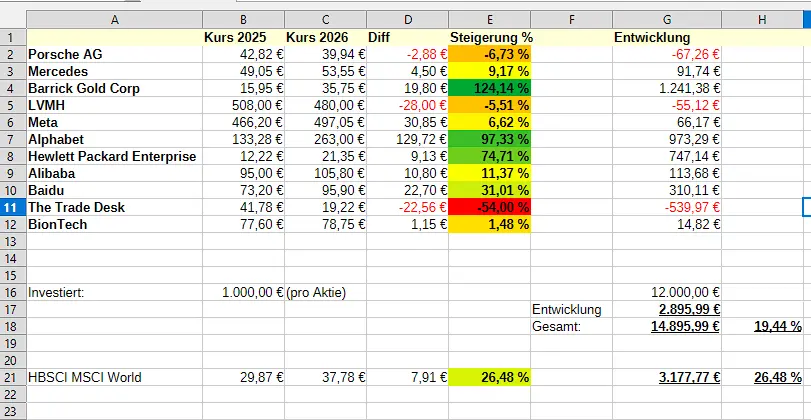Image resolution: width=811 pixels, height=420 pixels.
Task: Click the Porsche AG cell
Action: tap(113, 54)
